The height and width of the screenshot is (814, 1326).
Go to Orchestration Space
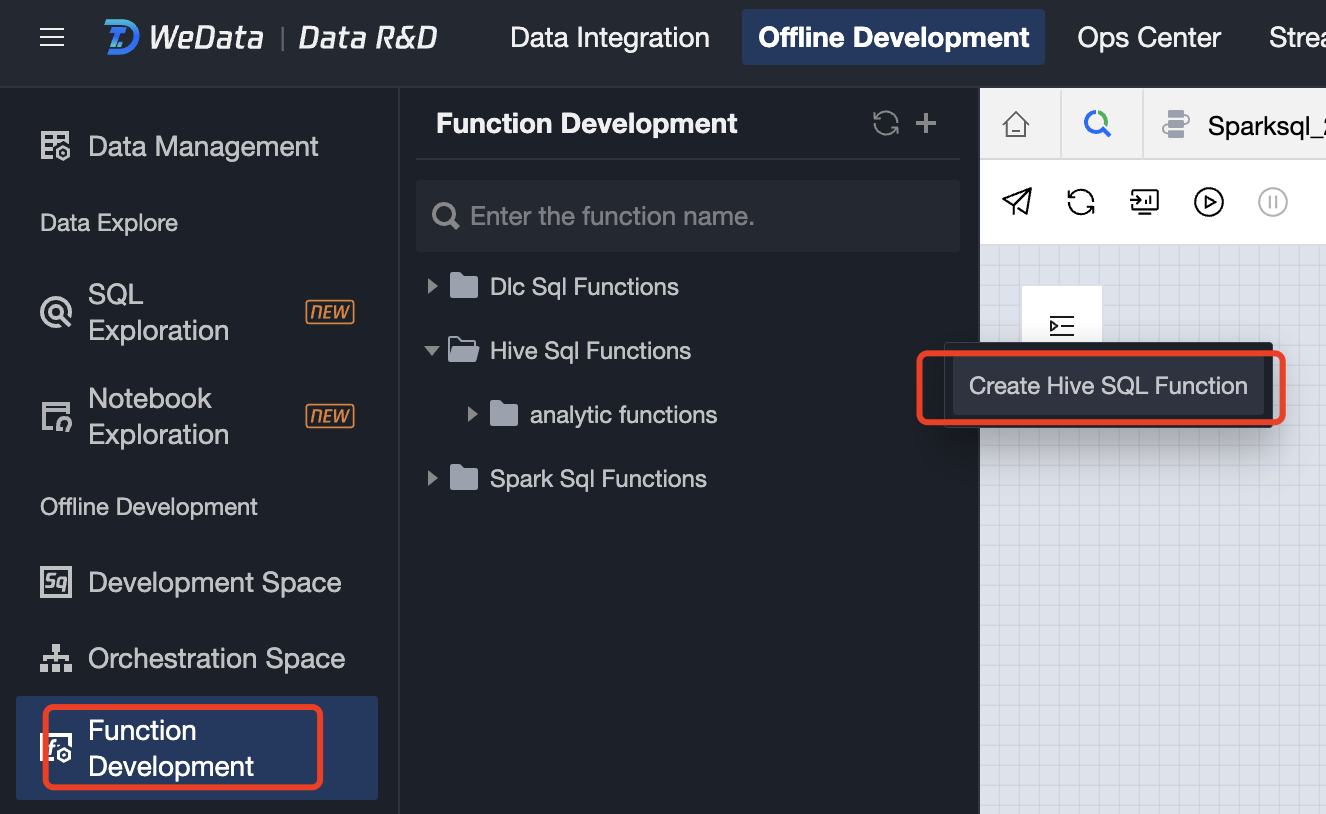point(216,658)
